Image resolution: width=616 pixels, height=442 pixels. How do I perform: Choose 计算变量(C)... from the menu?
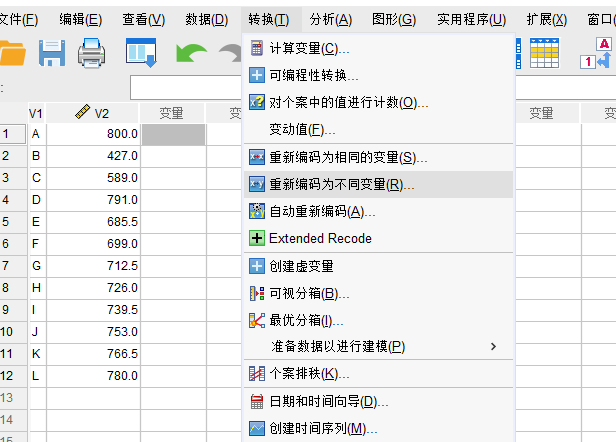coord(379,48)
